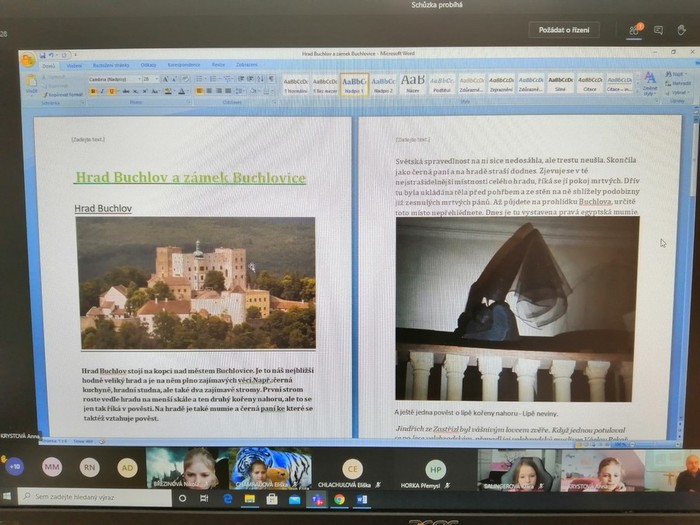Image resolution: width=700 pixels, height=525 pixels.
Task: Open Change Case Aa dropdown
Action: [155, 92]
